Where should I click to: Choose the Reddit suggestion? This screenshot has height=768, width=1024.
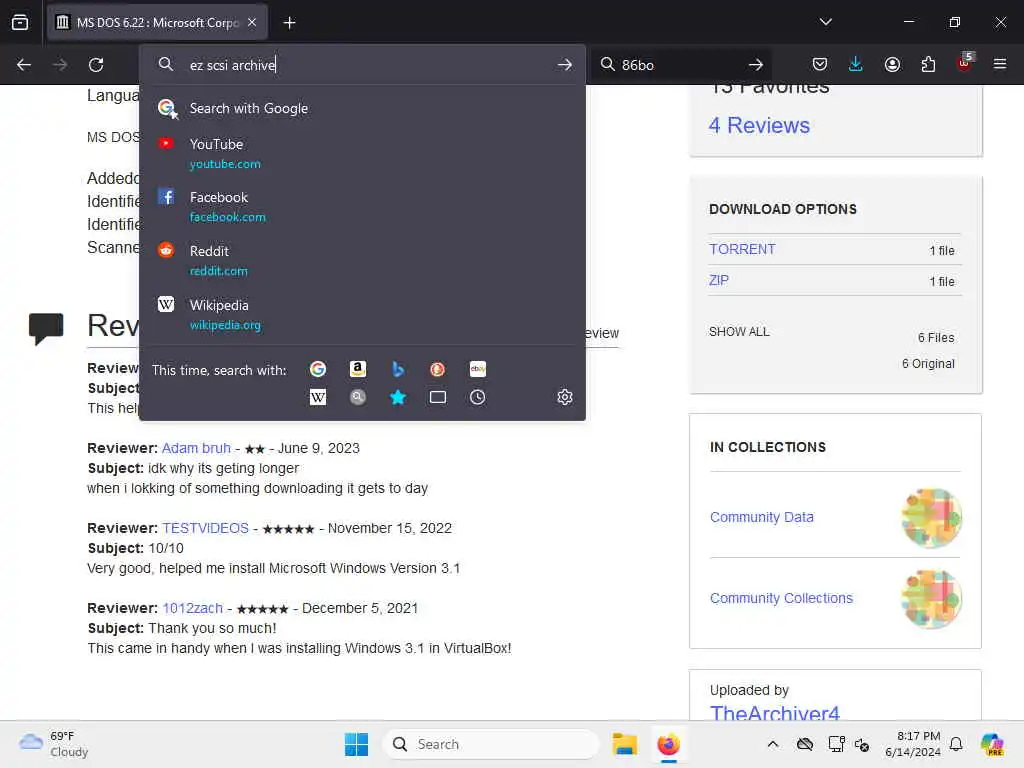pyautogui.click(x=362, y=260)
